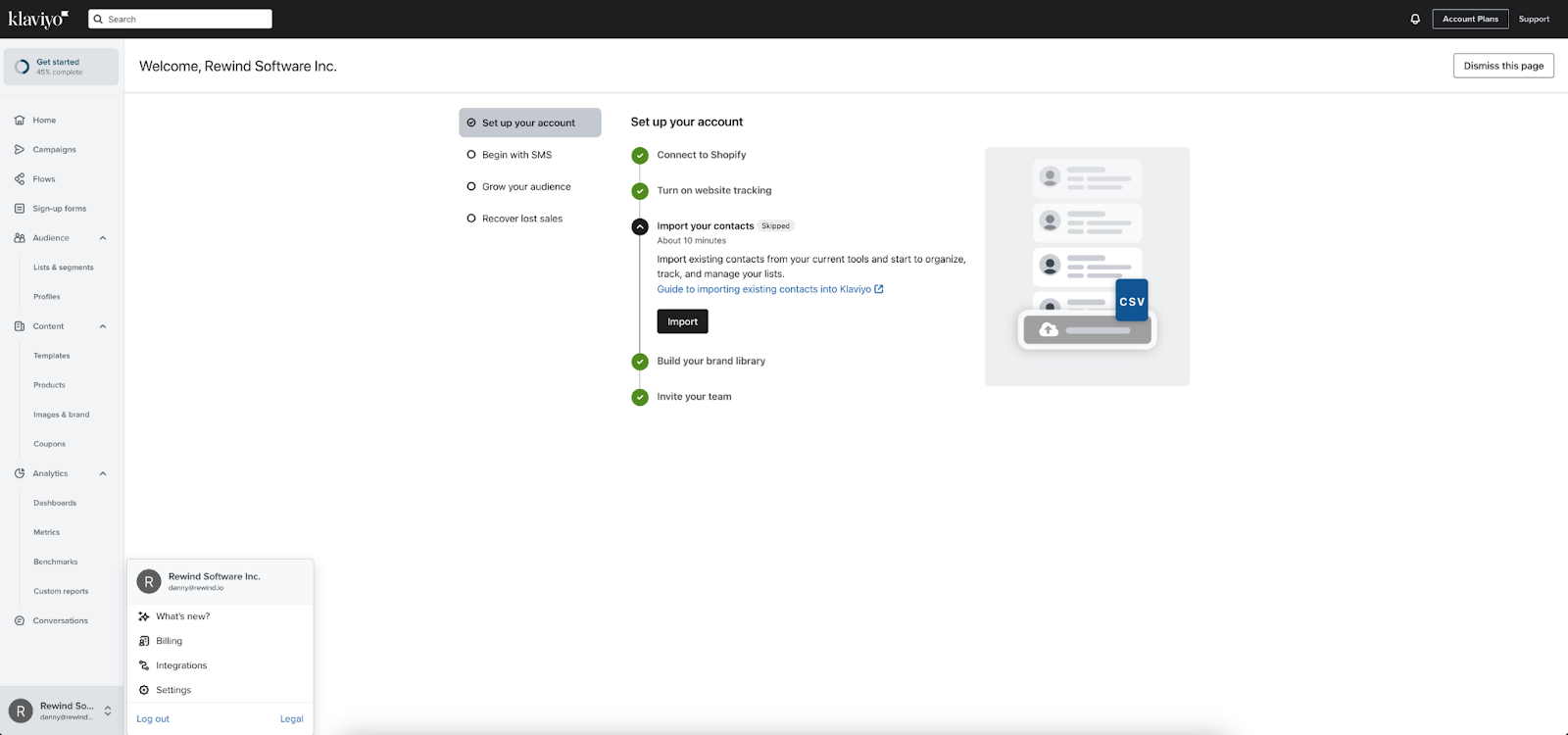This screenshot has width=1568, height=735.
Task: Open Benchmarks page
Action: coord(56,562)
